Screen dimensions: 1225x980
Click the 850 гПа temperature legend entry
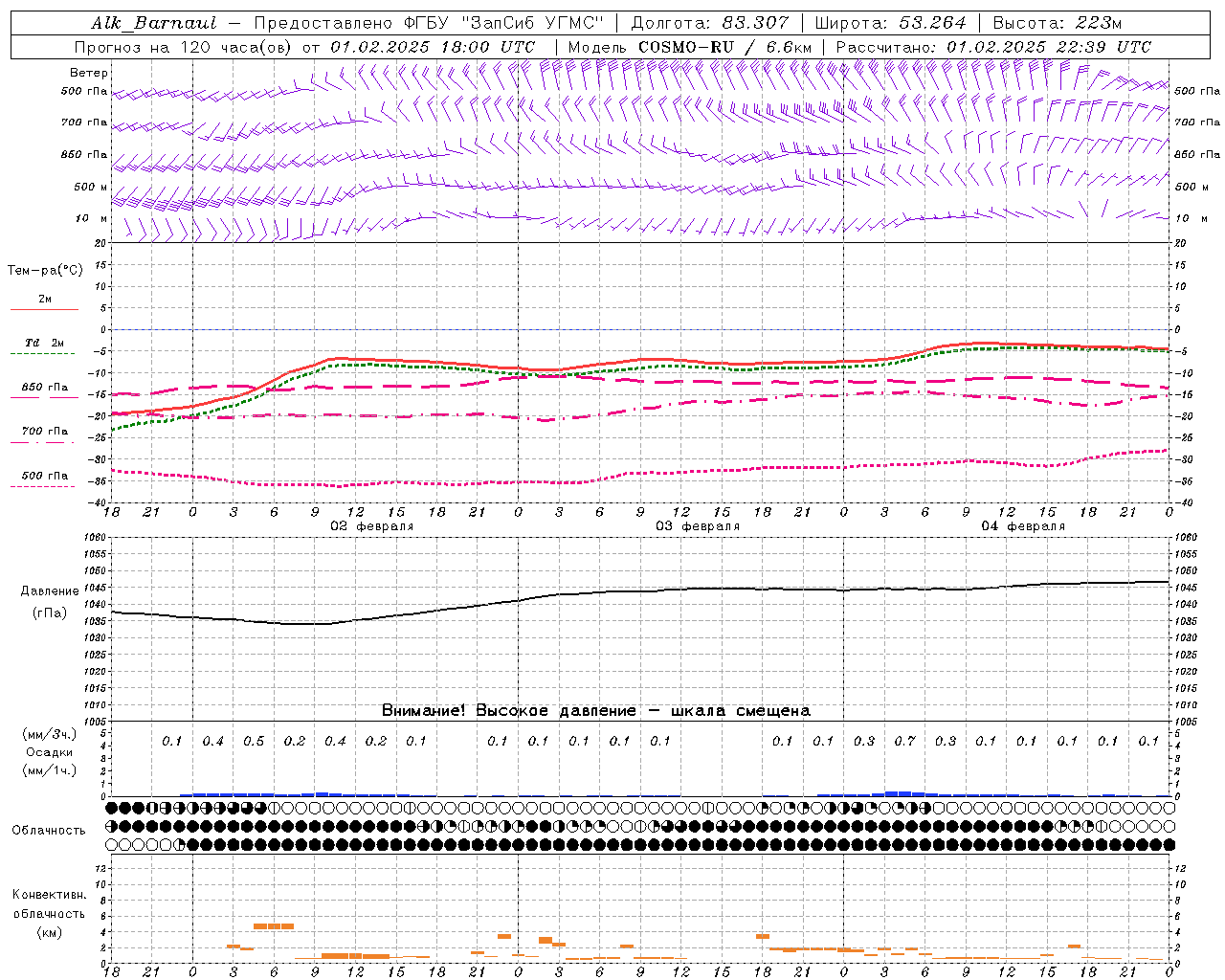[44, 388]
